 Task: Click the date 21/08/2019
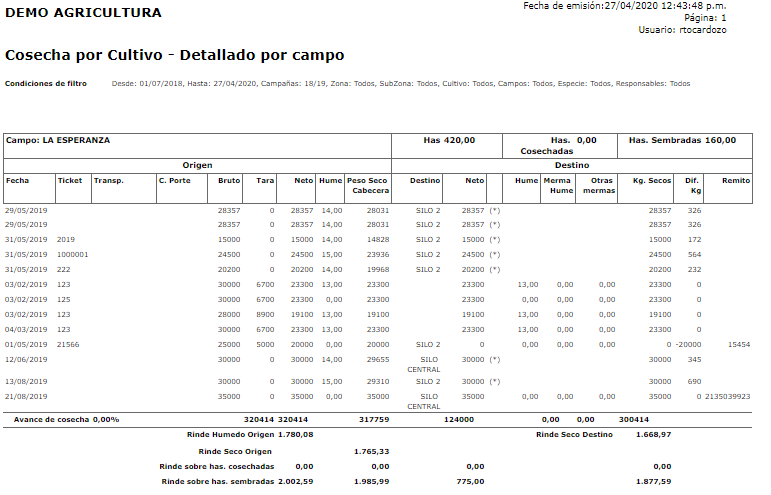26,397
